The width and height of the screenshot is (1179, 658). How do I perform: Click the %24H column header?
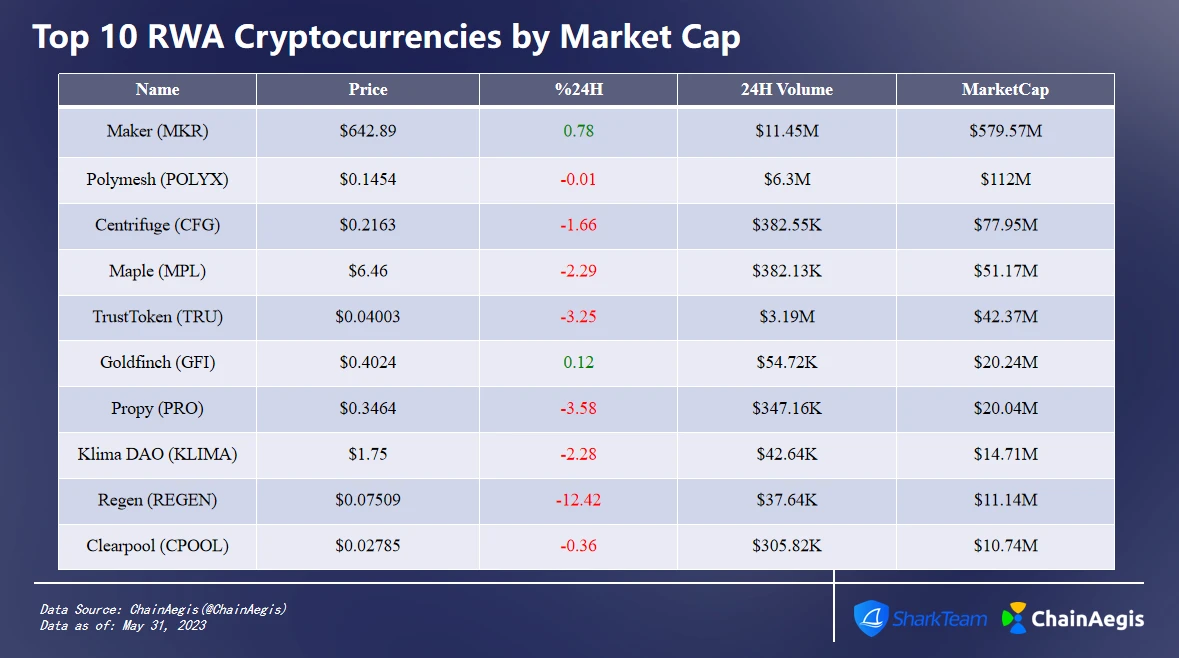[x=579, y=89]
